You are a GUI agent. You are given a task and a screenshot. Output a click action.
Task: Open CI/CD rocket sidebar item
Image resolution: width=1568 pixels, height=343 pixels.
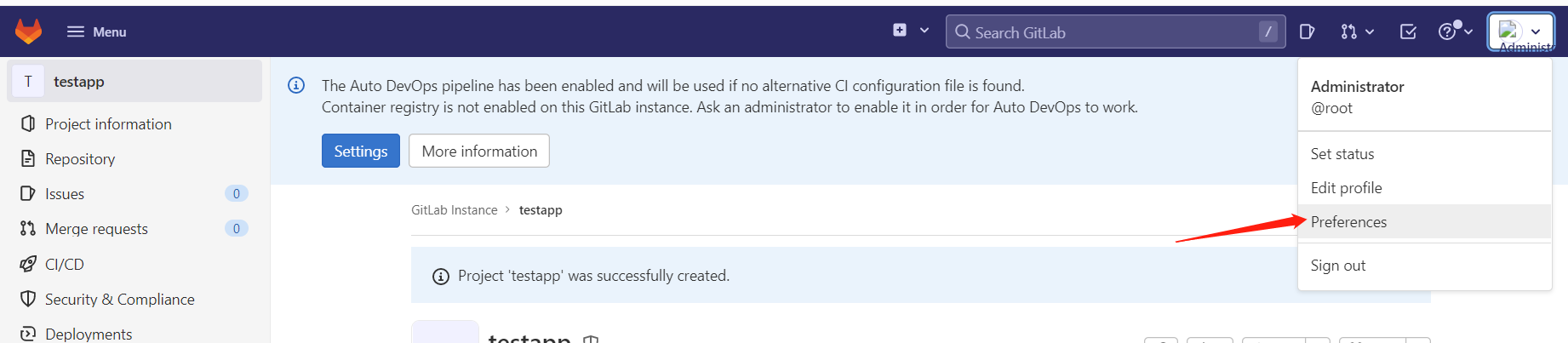(65, 265)
